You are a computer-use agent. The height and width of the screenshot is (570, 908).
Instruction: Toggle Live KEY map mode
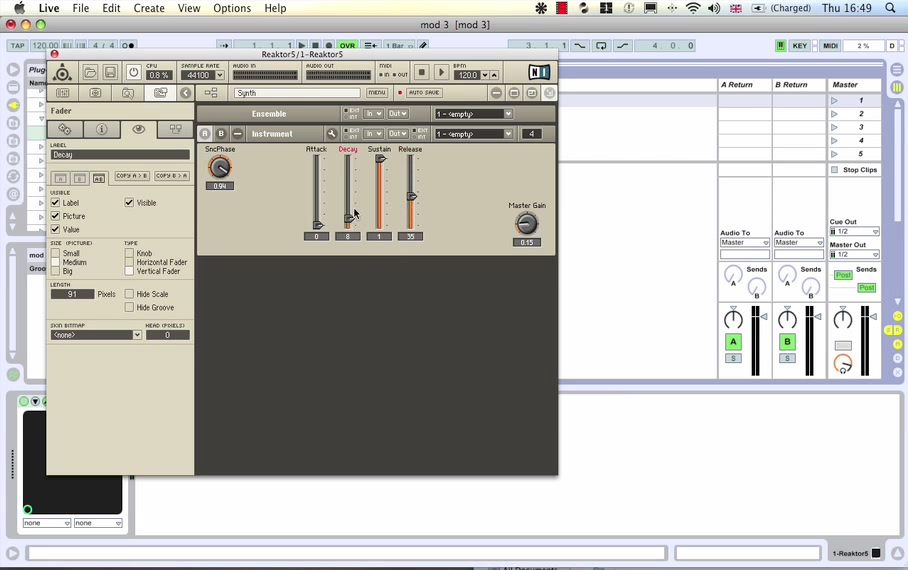[x=800, y=46]
